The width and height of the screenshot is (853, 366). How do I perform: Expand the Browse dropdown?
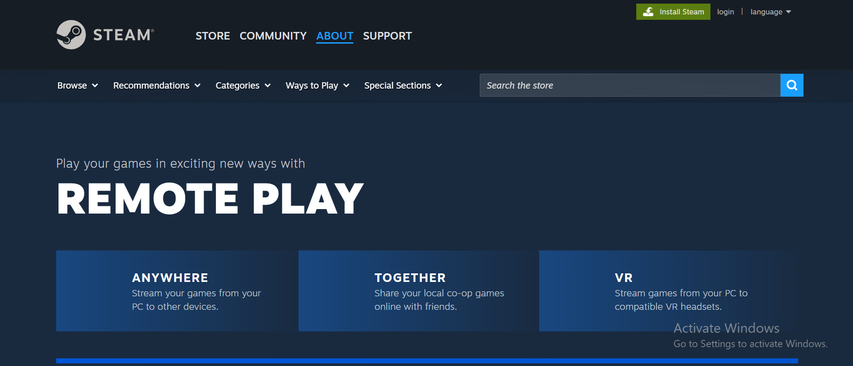[78, 85]
